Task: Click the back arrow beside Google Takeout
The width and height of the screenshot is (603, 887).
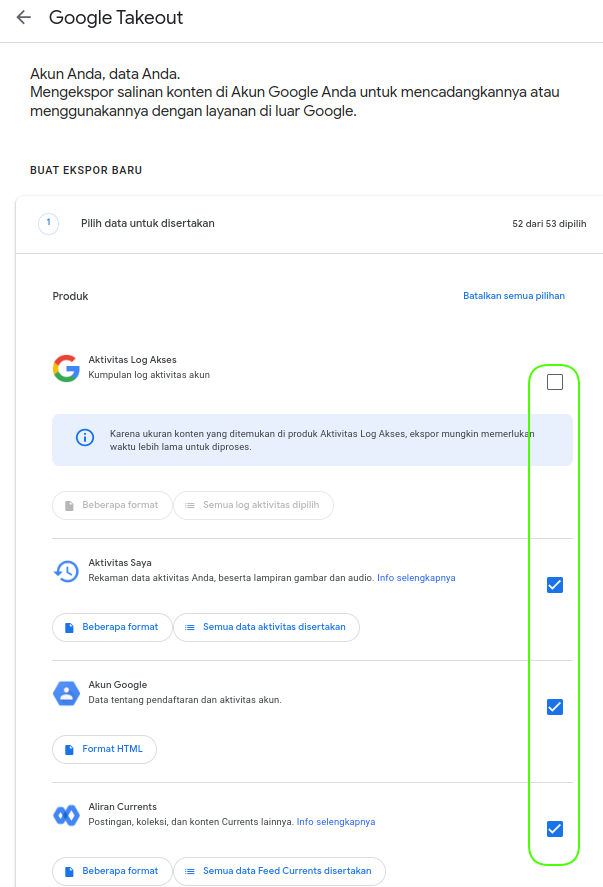Action: point(23,18)
